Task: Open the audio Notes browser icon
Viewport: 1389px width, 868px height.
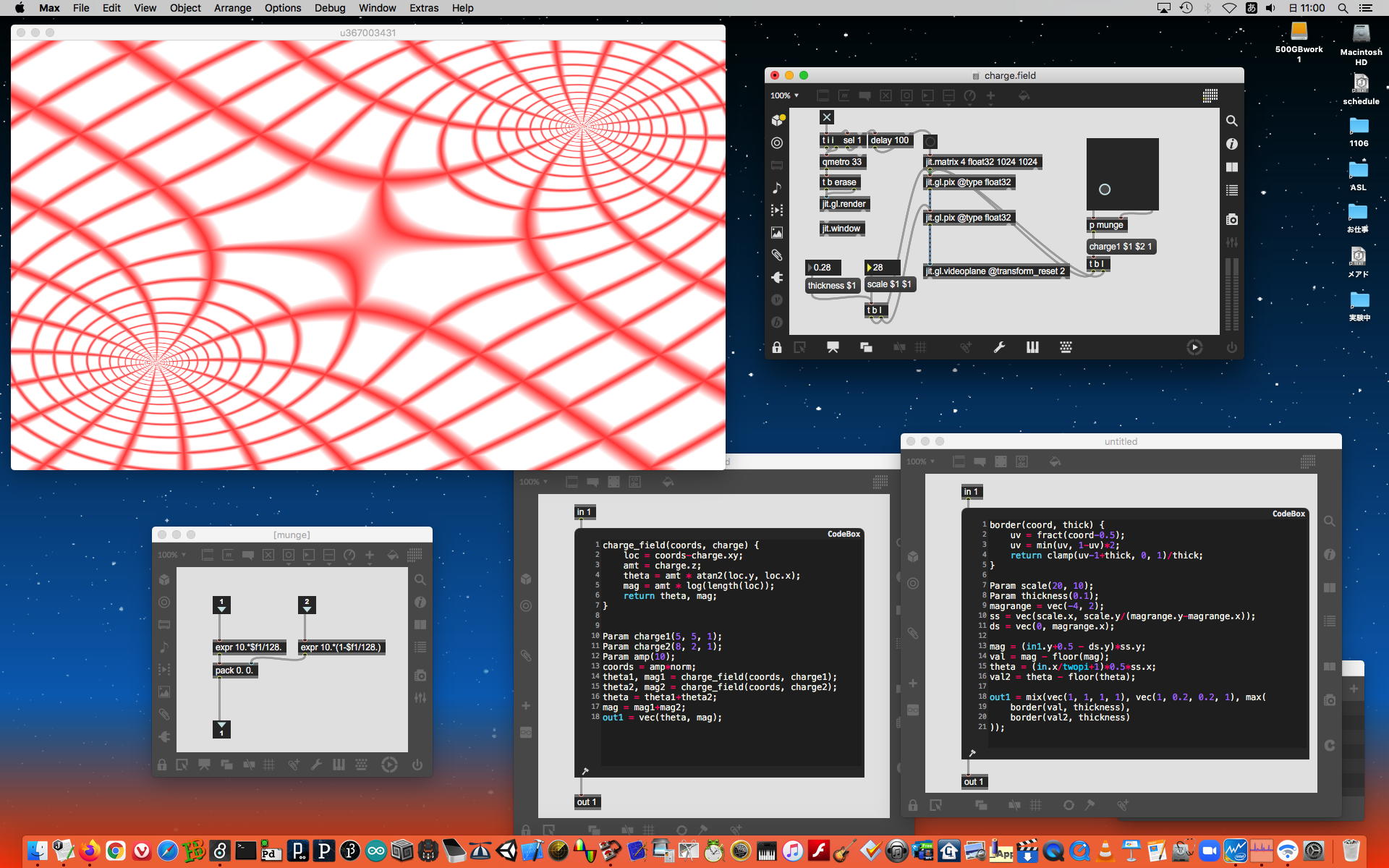Action: click(777, 188)
